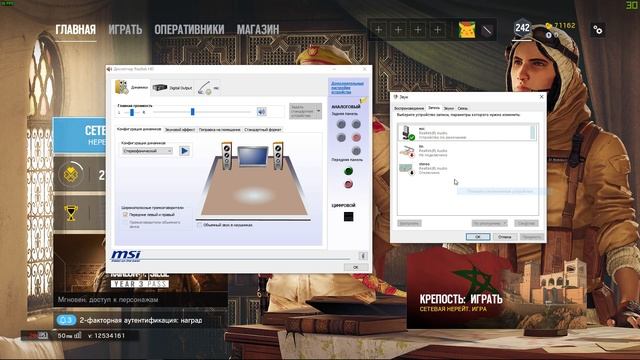Click 'Отмена' in Sound dialog

pos(505,237)
